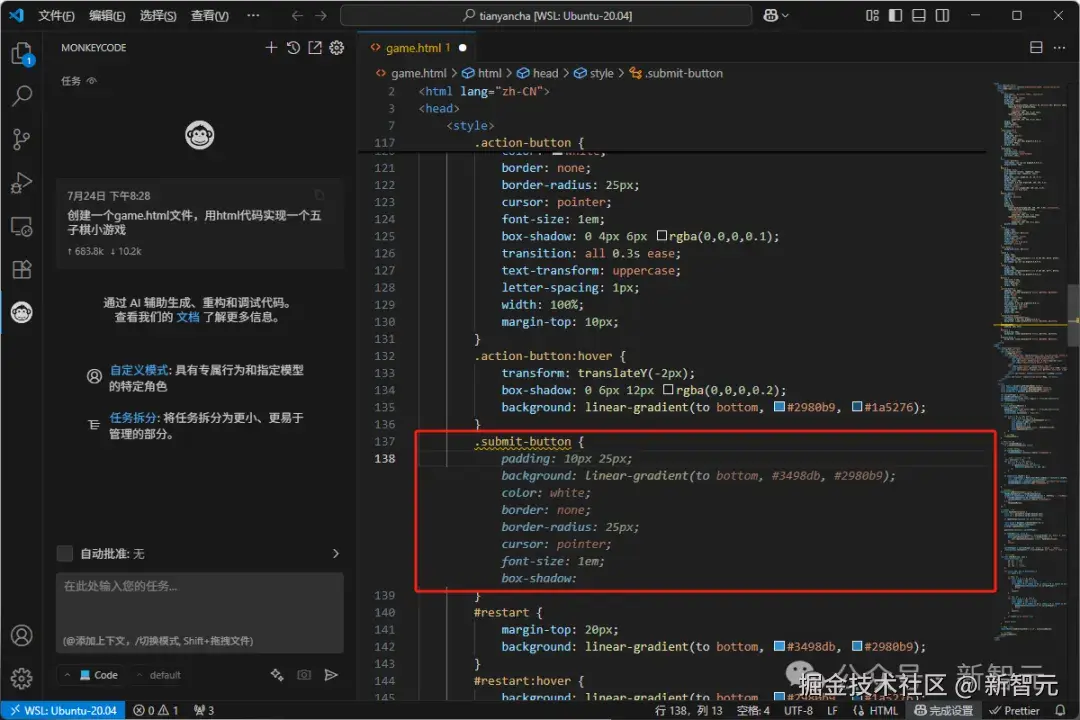
Task: Toggle the eye icon next to 任务
Action: click(x=92, y=81)
